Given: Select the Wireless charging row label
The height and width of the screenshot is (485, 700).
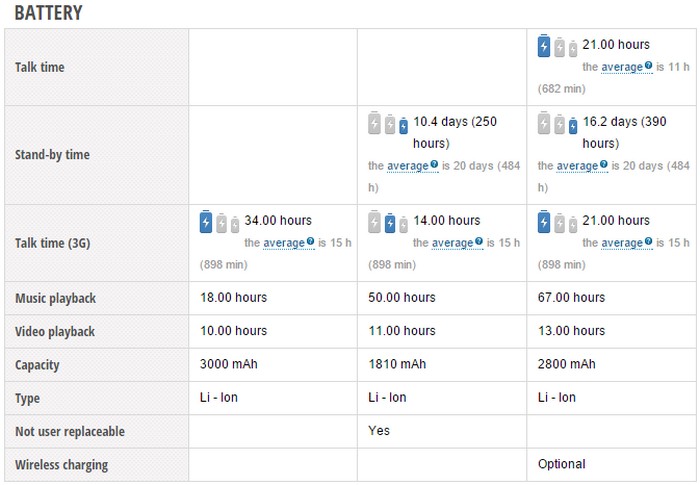Looking at the screenshot, I should (x=61, y=465).
